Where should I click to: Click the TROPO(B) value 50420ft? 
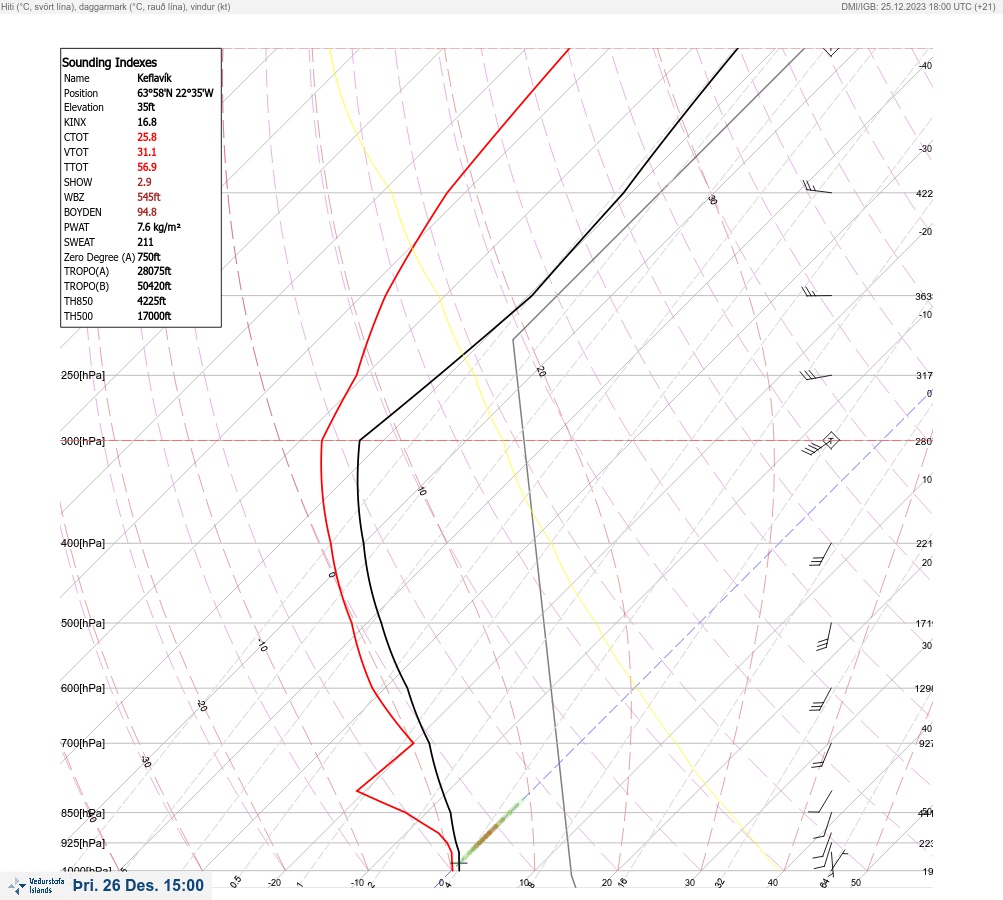(x=154, y=286)
